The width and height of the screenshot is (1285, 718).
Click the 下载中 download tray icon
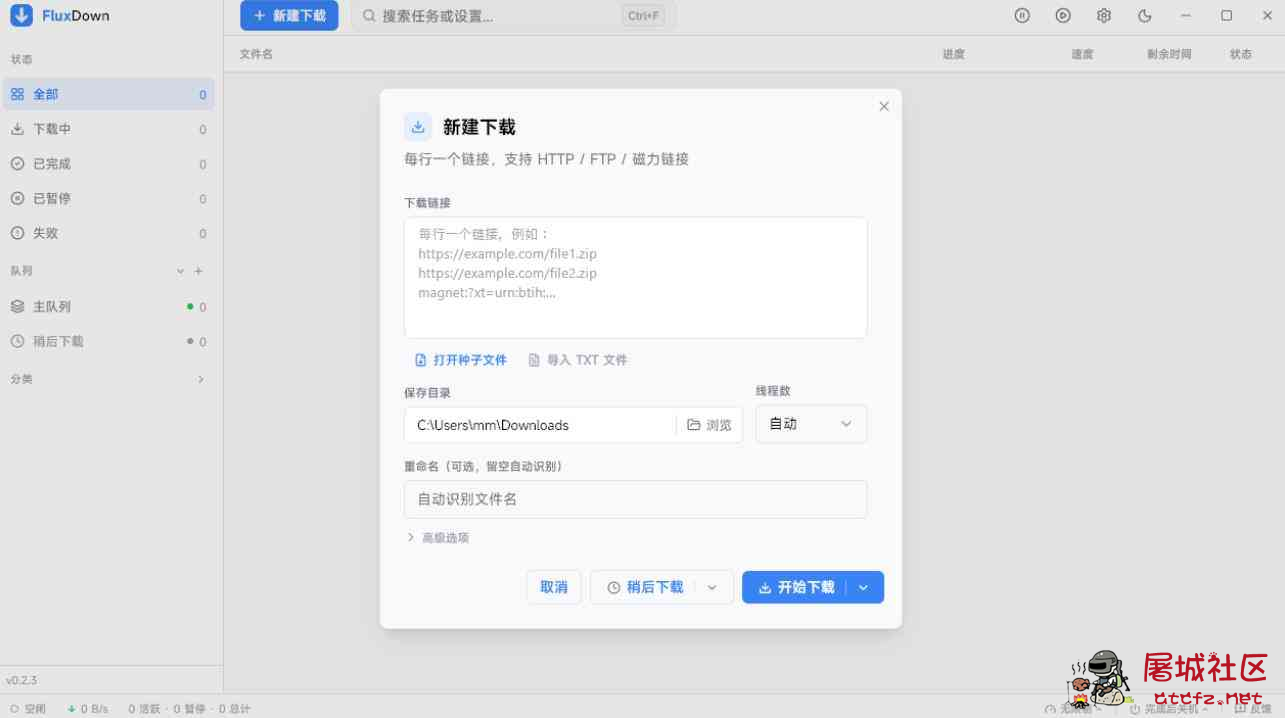17,129
